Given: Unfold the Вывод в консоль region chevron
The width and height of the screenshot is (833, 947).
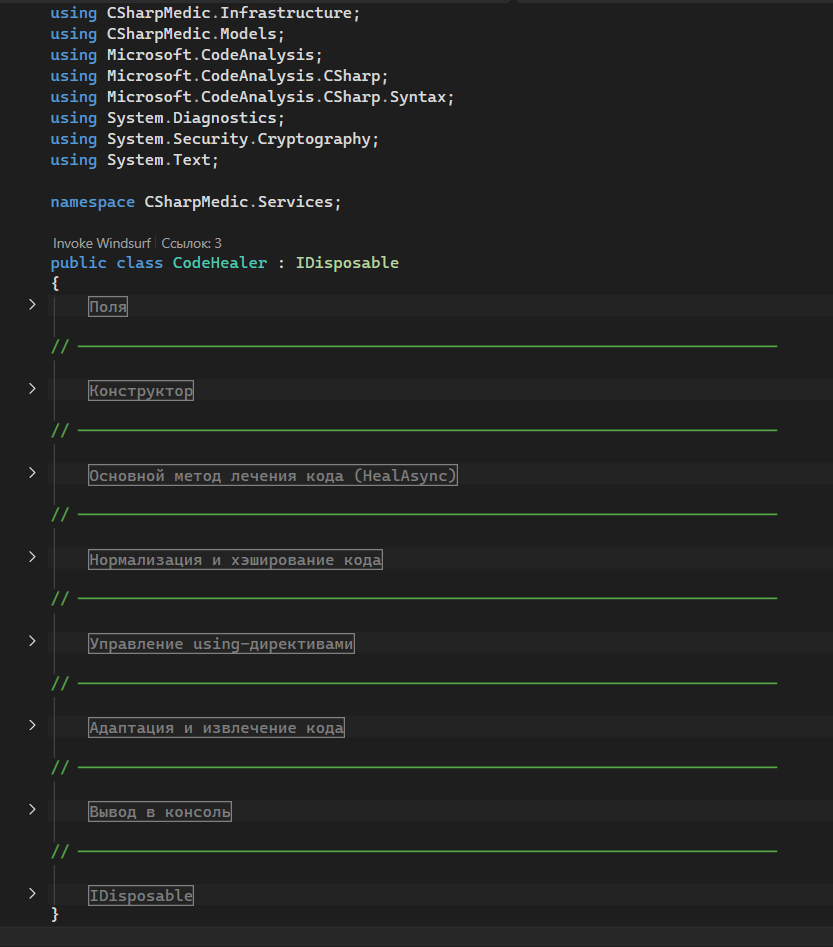Looking at the screenshot, I should [x=32, y=808].
